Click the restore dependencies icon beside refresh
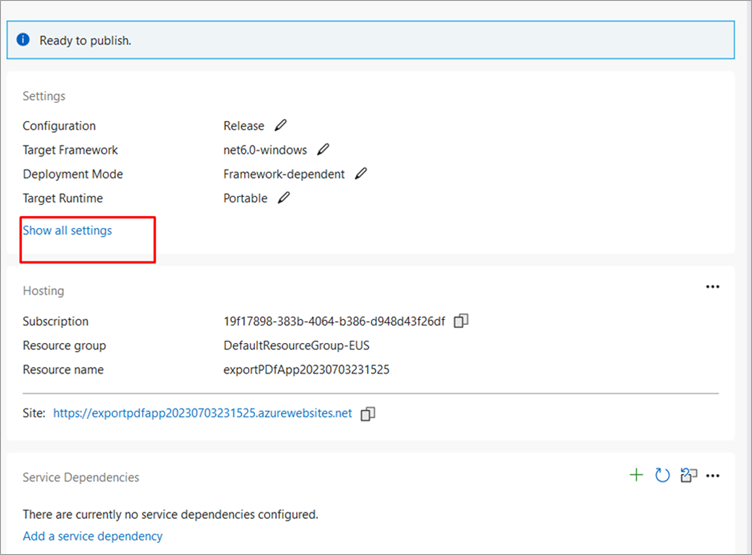Image resolution: width=752 pixels, height=555 pixels. pyautogui.click(x=688, y=475)
